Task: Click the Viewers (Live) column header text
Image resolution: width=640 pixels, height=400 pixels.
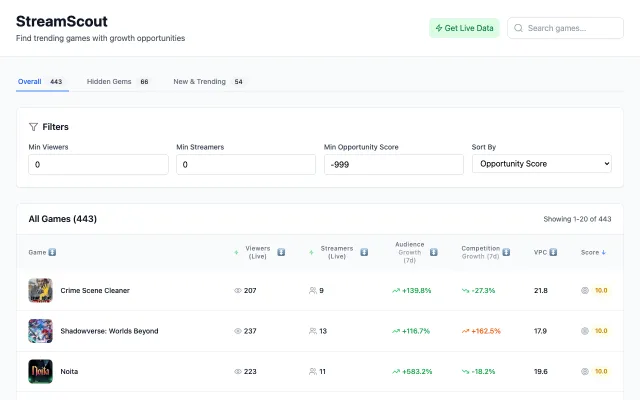Action: pyautogui.click(x=258, y=252)
